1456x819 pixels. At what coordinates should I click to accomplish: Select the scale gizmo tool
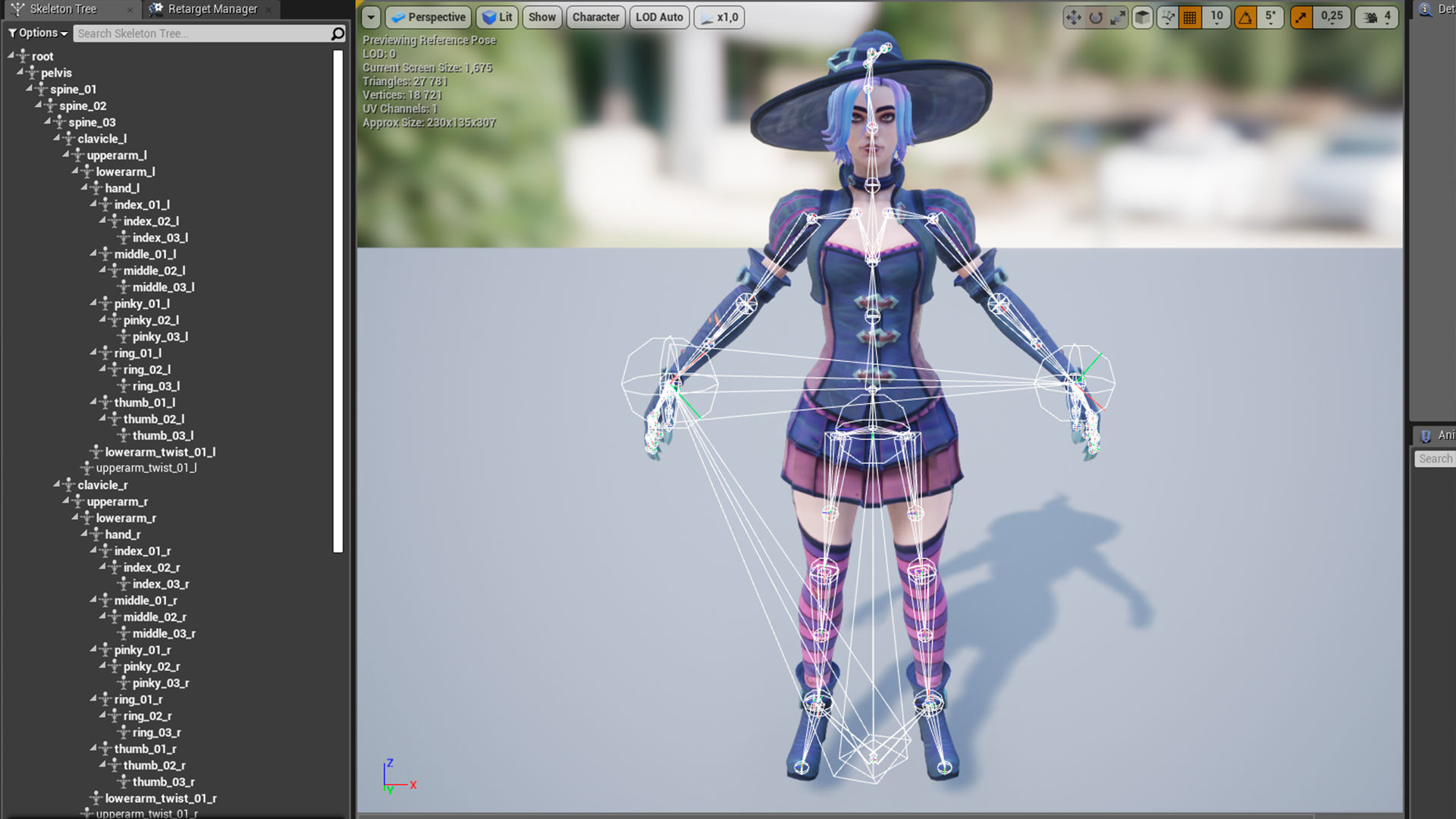pyautogui.click(x=1118, y=17)
